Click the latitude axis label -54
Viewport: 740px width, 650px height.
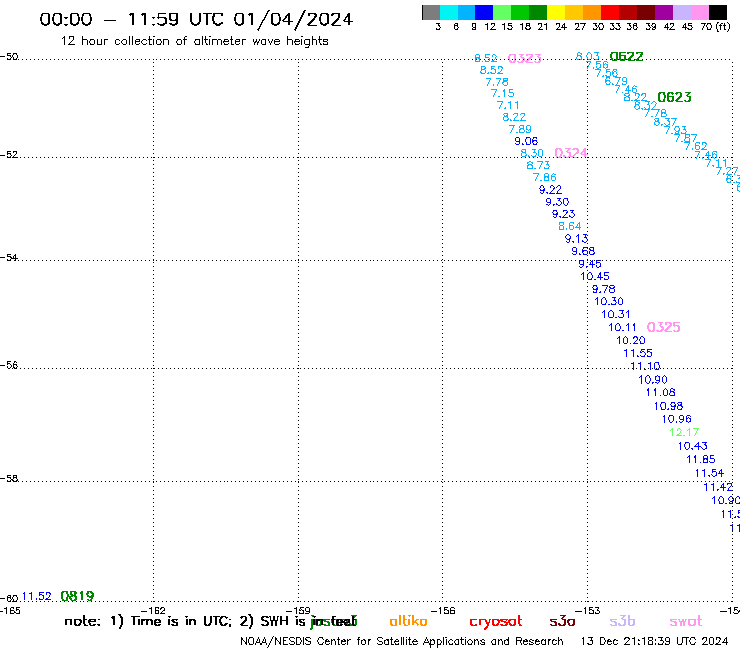[9, 258]
